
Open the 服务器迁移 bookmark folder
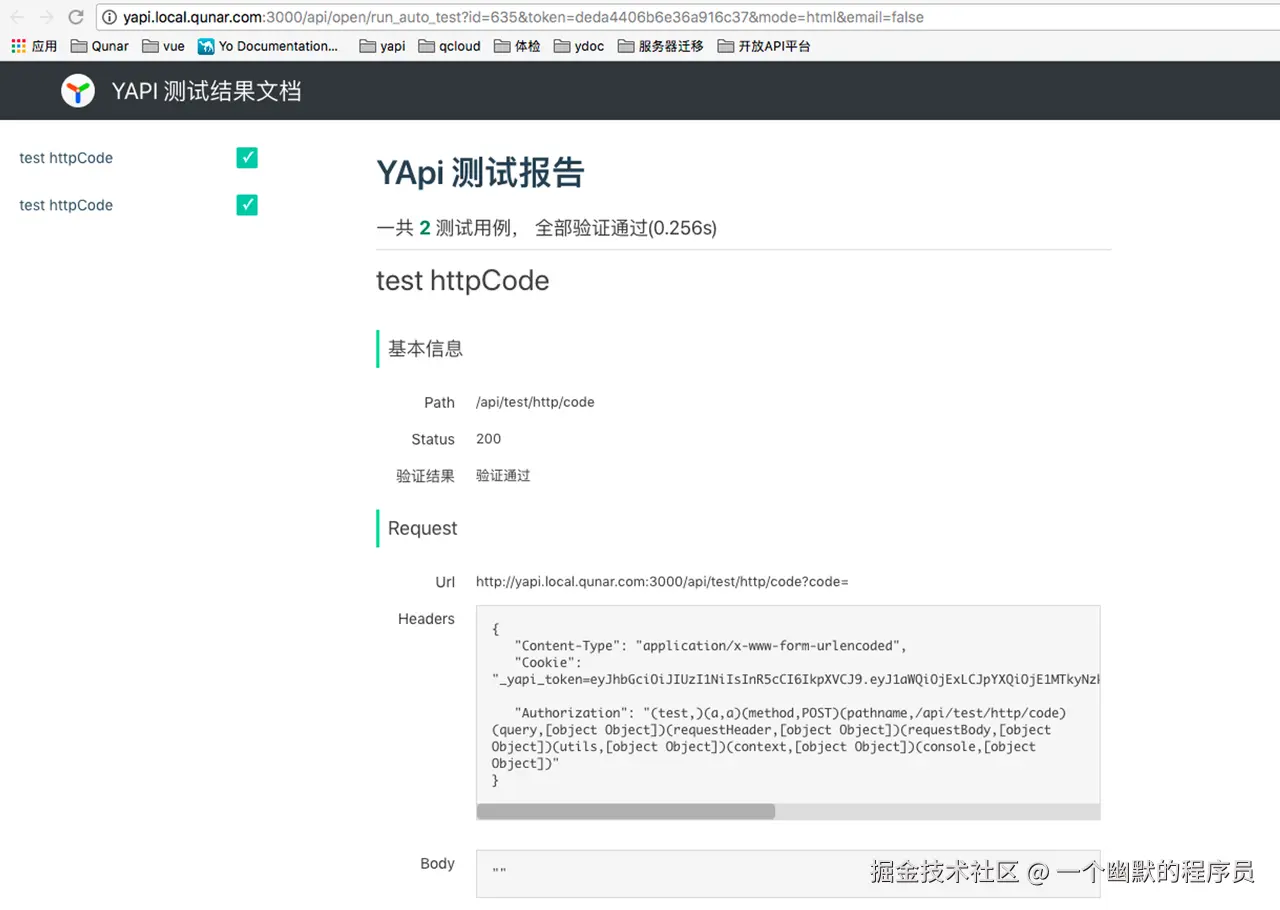point(661,46)
